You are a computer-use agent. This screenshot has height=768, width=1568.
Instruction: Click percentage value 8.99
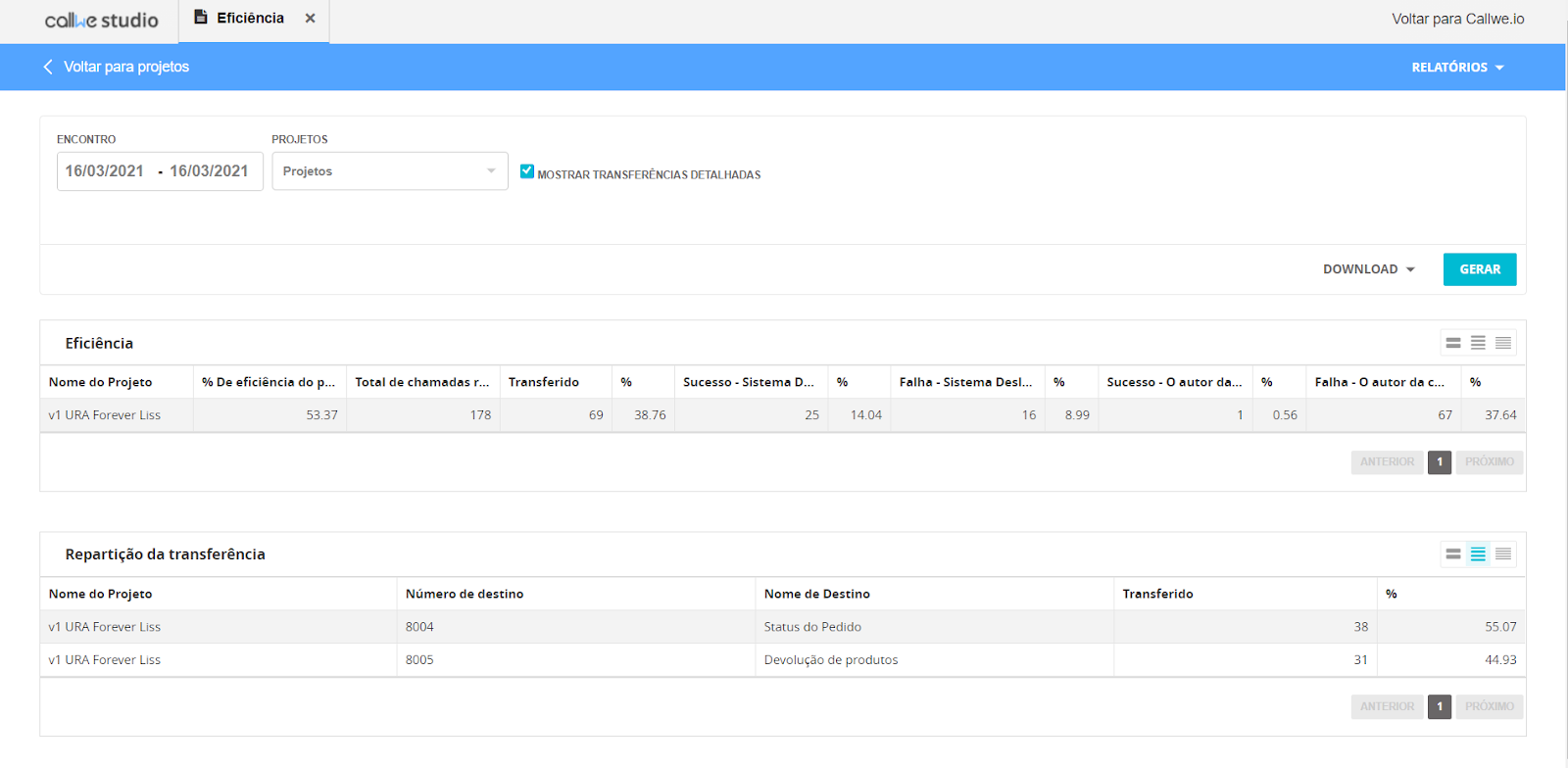point(1077,415)
